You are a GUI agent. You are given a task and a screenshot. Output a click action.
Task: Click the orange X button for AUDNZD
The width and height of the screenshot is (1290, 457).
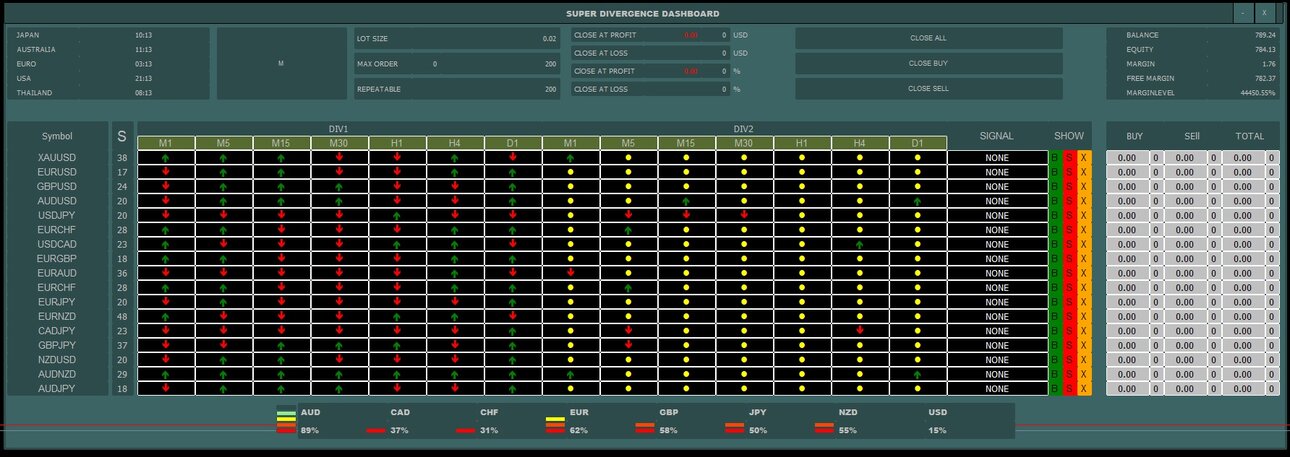coord(1084,374)
